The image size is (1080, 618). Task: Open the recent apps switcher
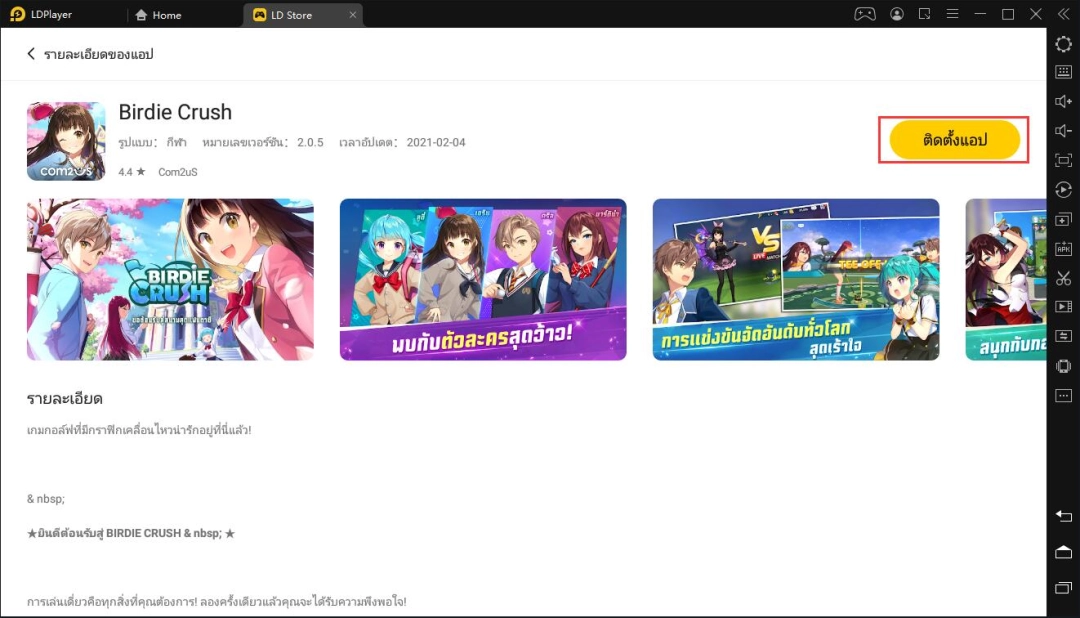pyautogui.click(x=1063, y=590)
